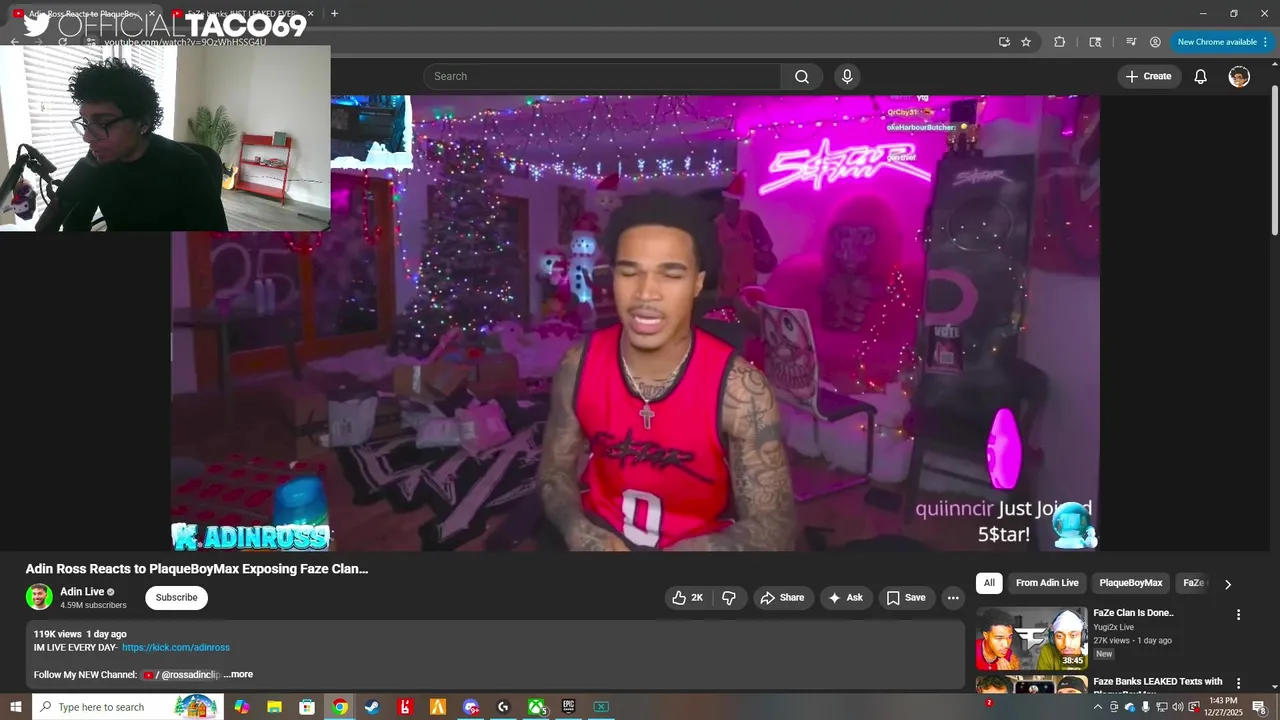Open File Explorer from taskbar
The width and height of the screenshot is (1280, 720).
point(274,707)
